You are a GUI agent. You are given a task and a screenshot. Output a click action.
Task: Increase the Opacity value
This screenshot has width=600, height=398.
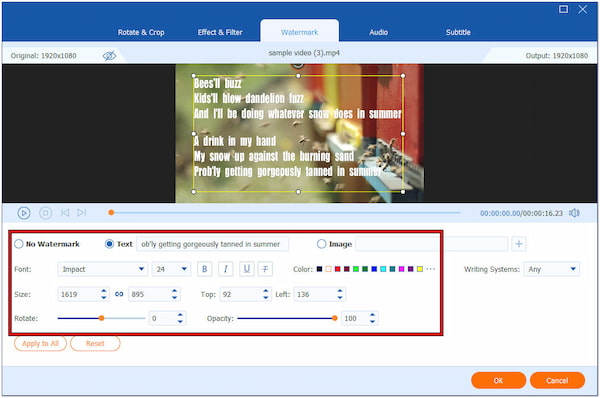point(372,315)
